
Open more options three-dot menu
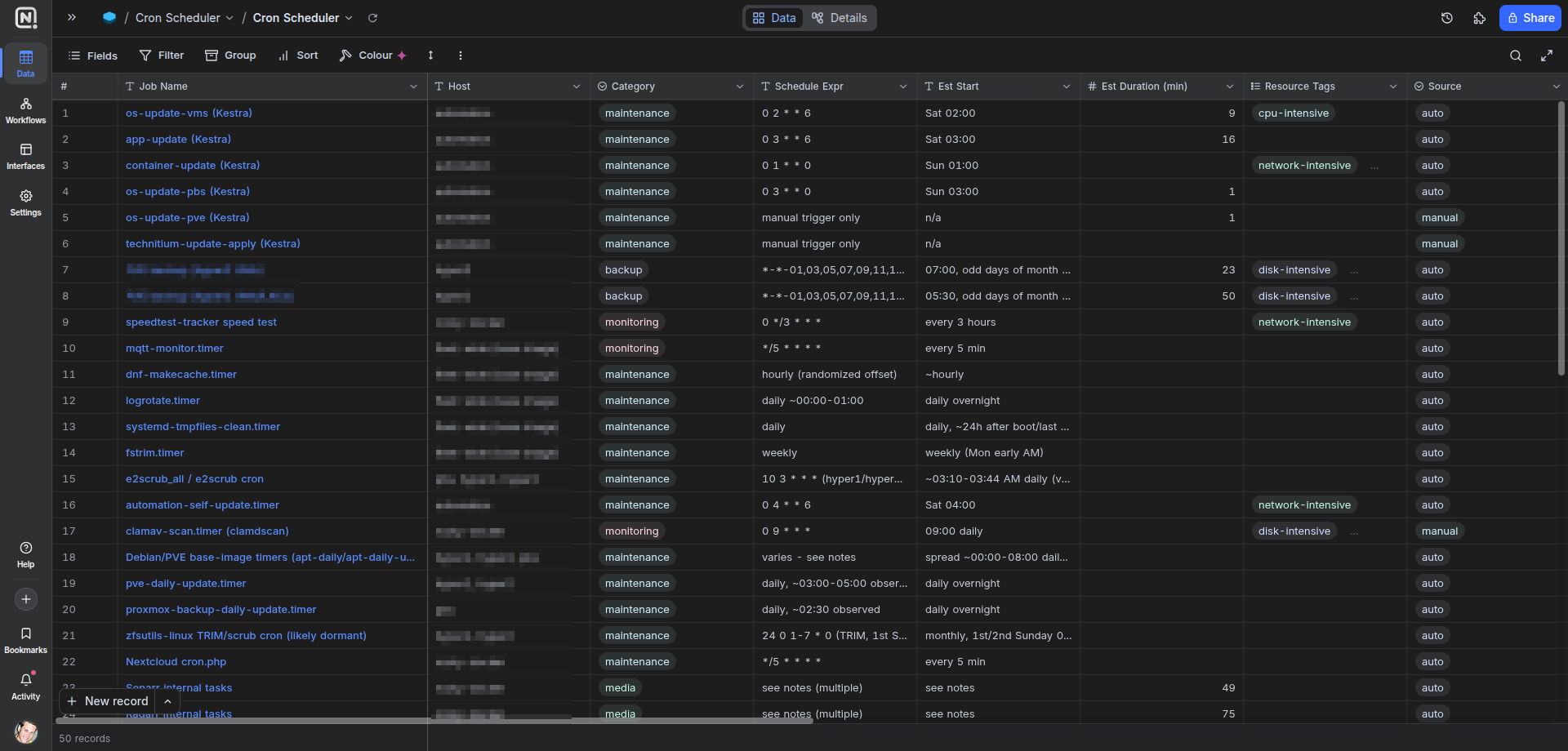point(461,56)
